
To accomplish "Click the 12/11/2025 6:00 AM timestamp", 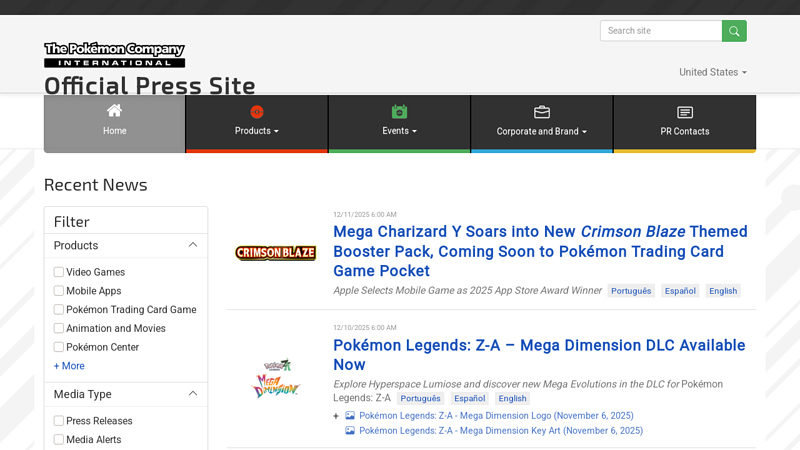I will tap(365, 214).
